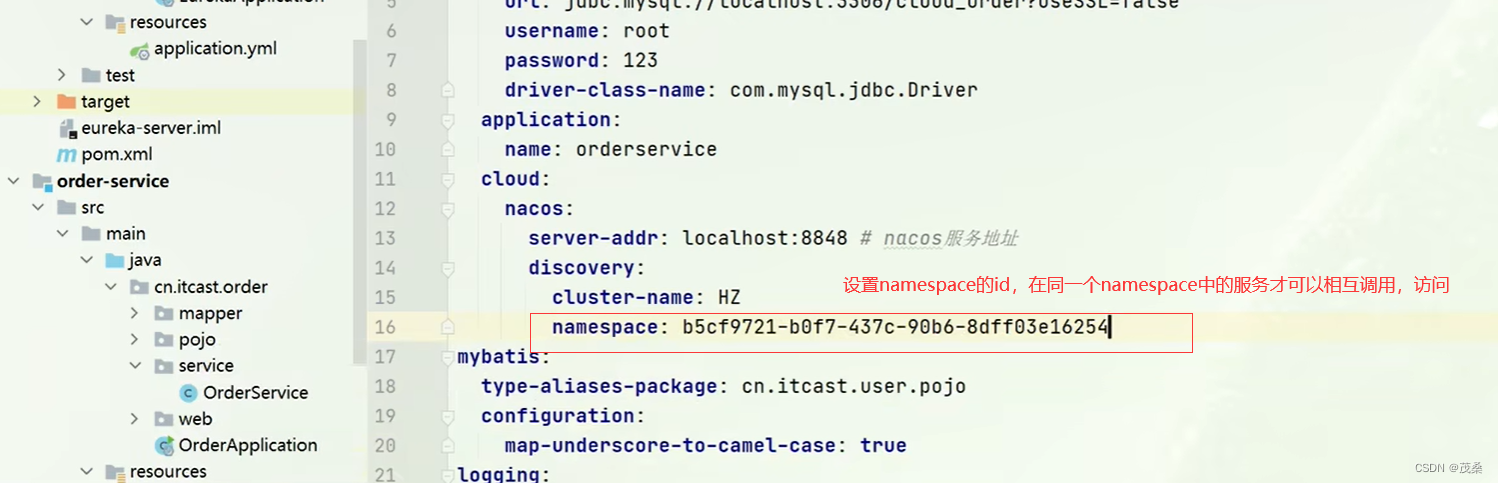
Task: Click the namespace UUID value on line 16
Action: (x=896, y=327)
